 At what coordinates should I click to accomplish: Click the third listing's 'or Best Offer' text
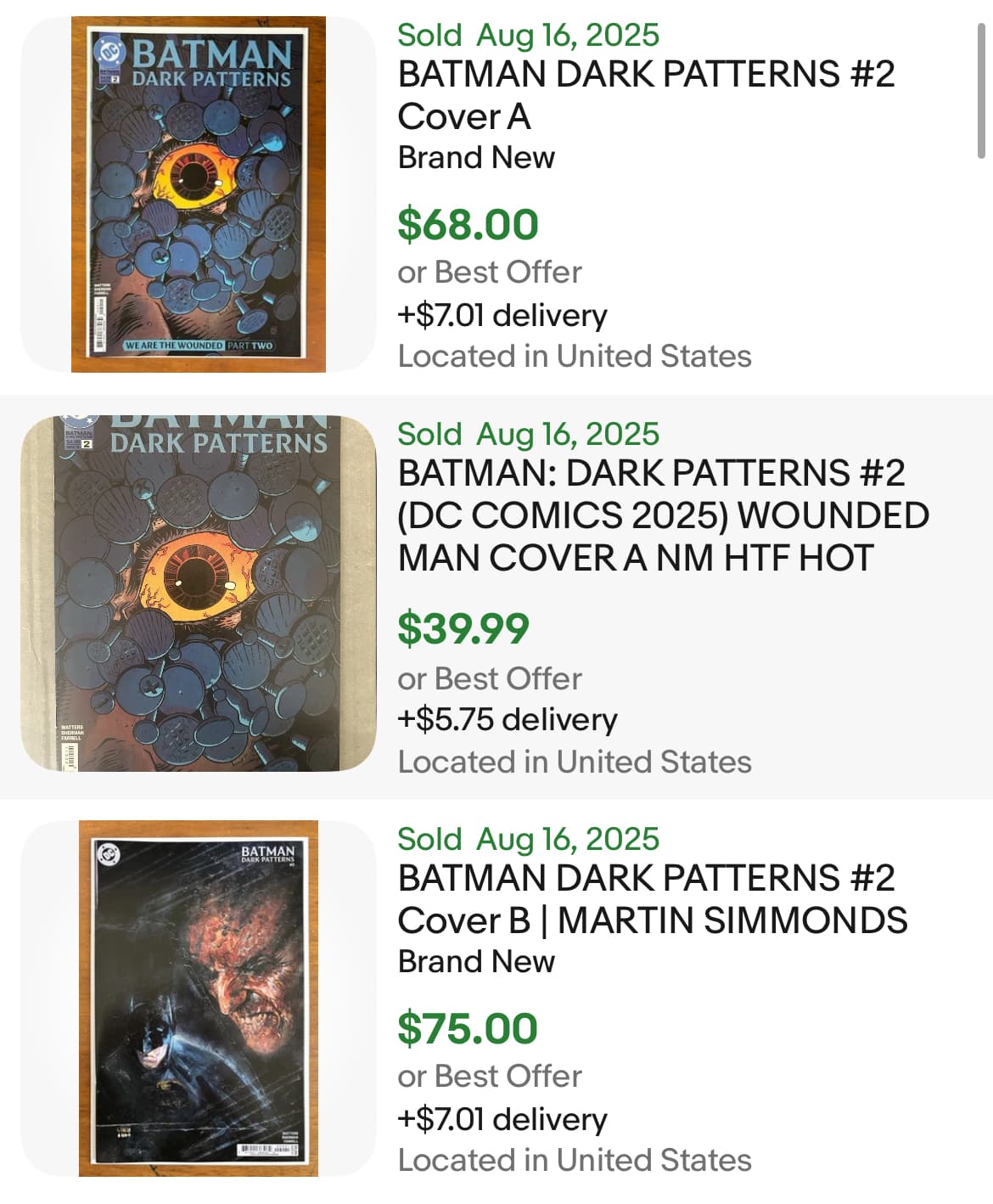(x=490, y=1077)
